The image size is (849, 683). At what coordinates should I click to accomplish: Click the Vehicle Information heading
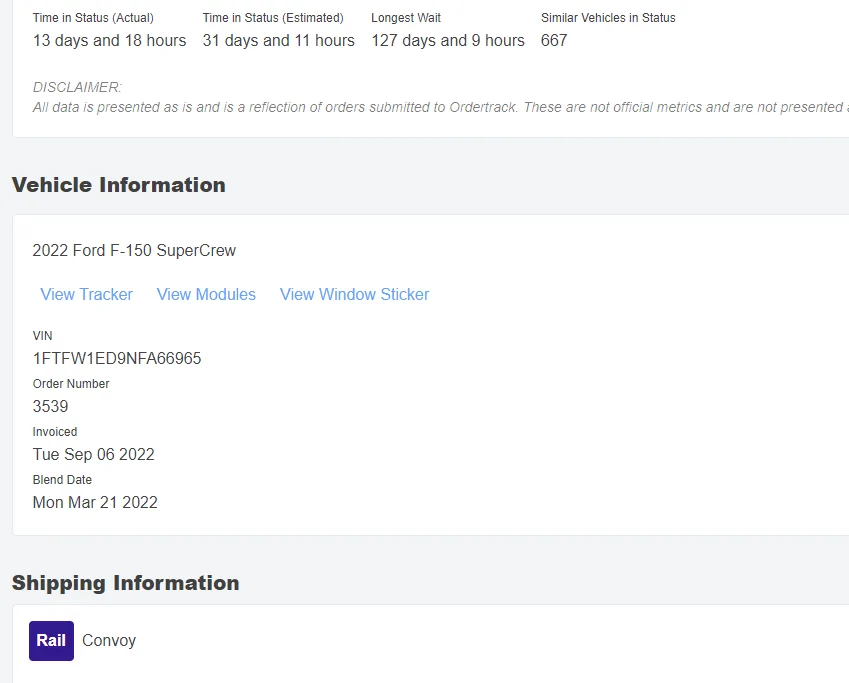tap(118, 185)
